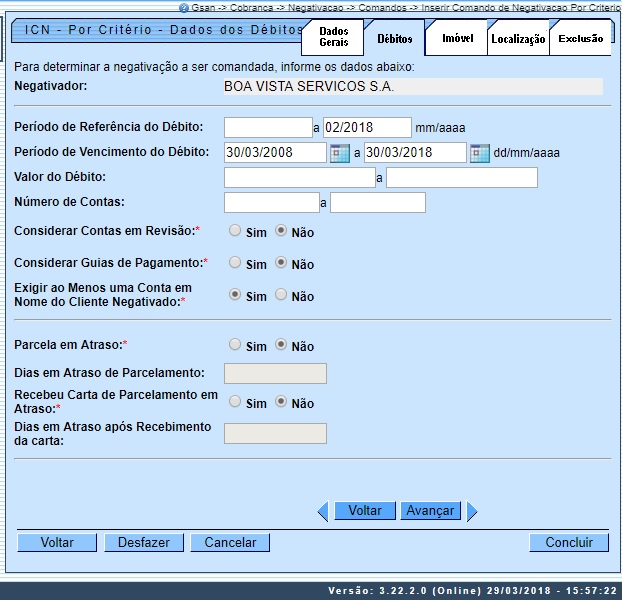Screen dimensions: 622x600
Task: Open calendar for start due date
Action: [x=339, y=153]
